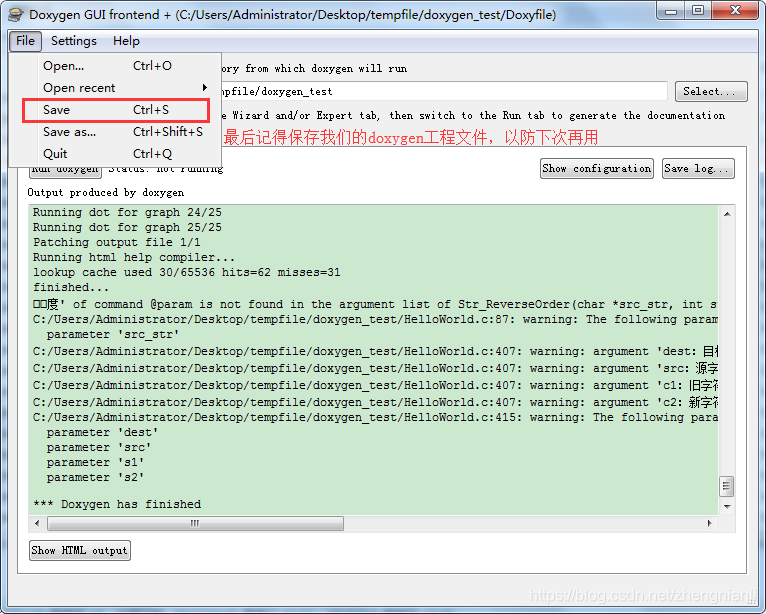Click the 'Running dot for graph 24/25' line
The width and height of the screenshot is (766, 614).
tap(127, 212)
